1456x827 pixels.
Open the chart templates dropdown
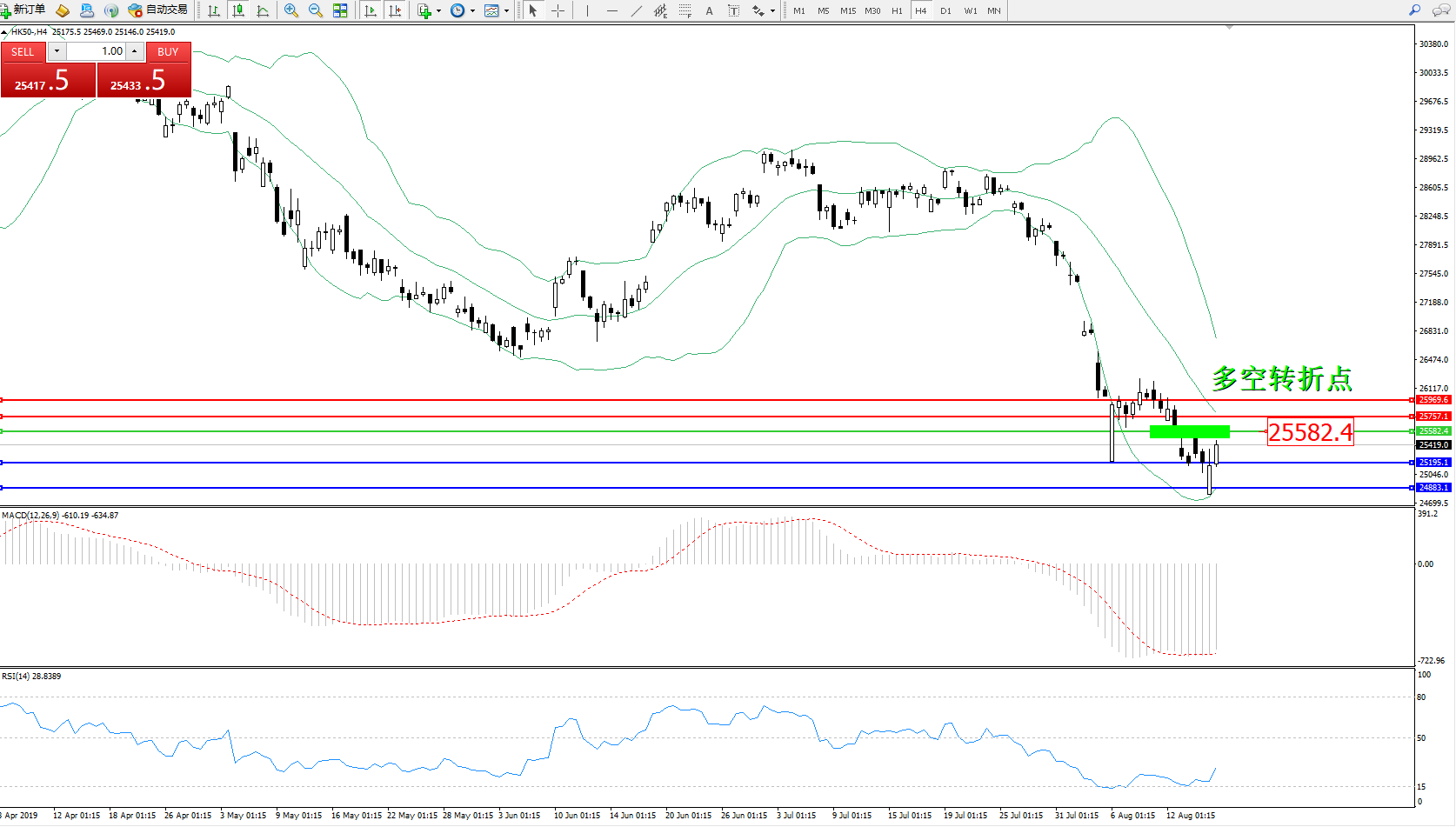506,10
